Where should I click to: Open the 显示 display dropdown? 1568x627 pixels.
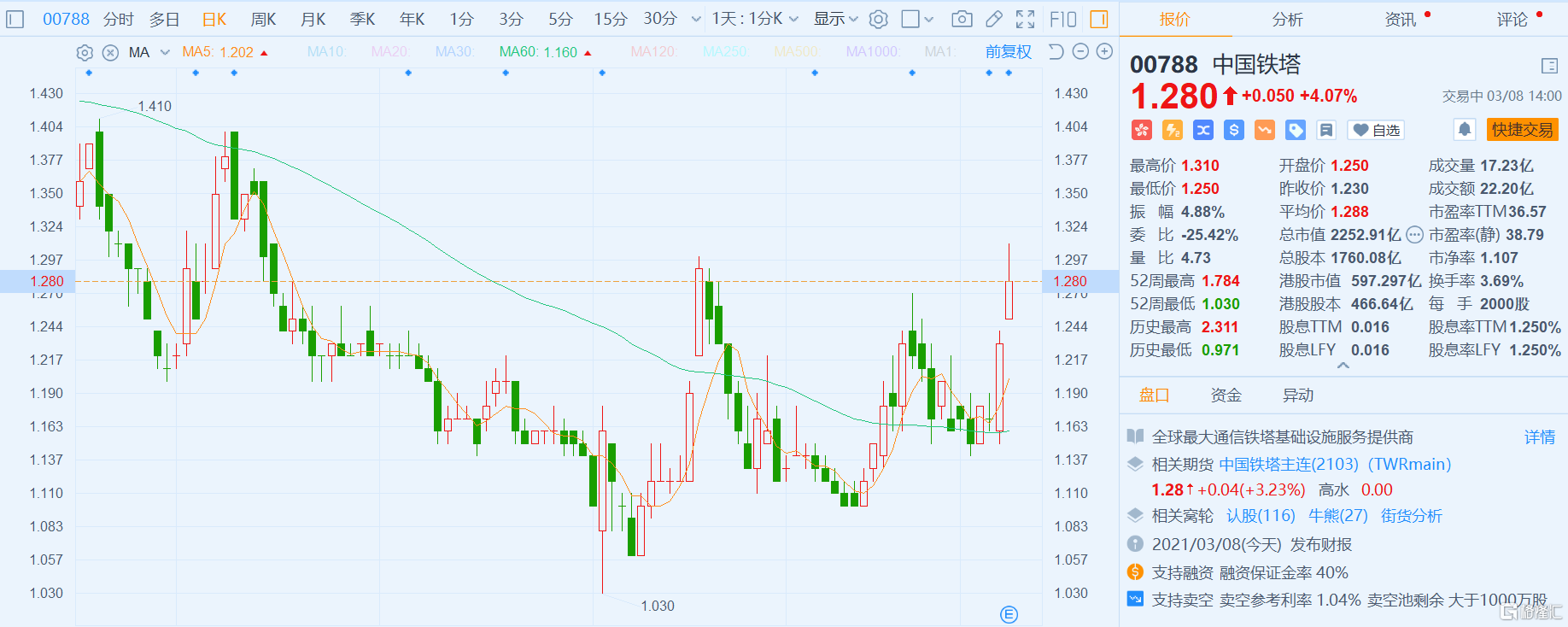coord(835,19)
